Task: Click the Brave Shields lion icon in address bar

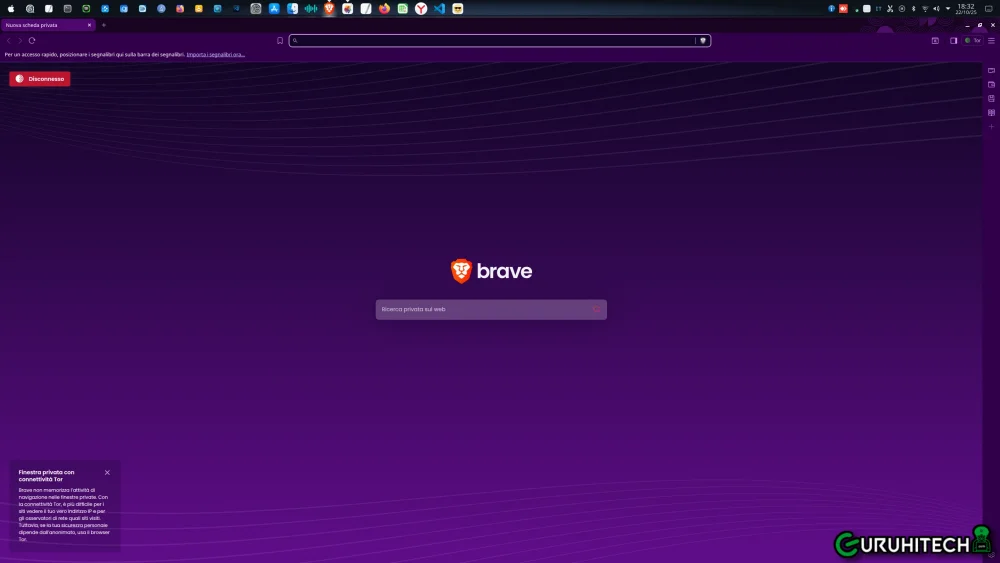Action: [x=703, y=41]
